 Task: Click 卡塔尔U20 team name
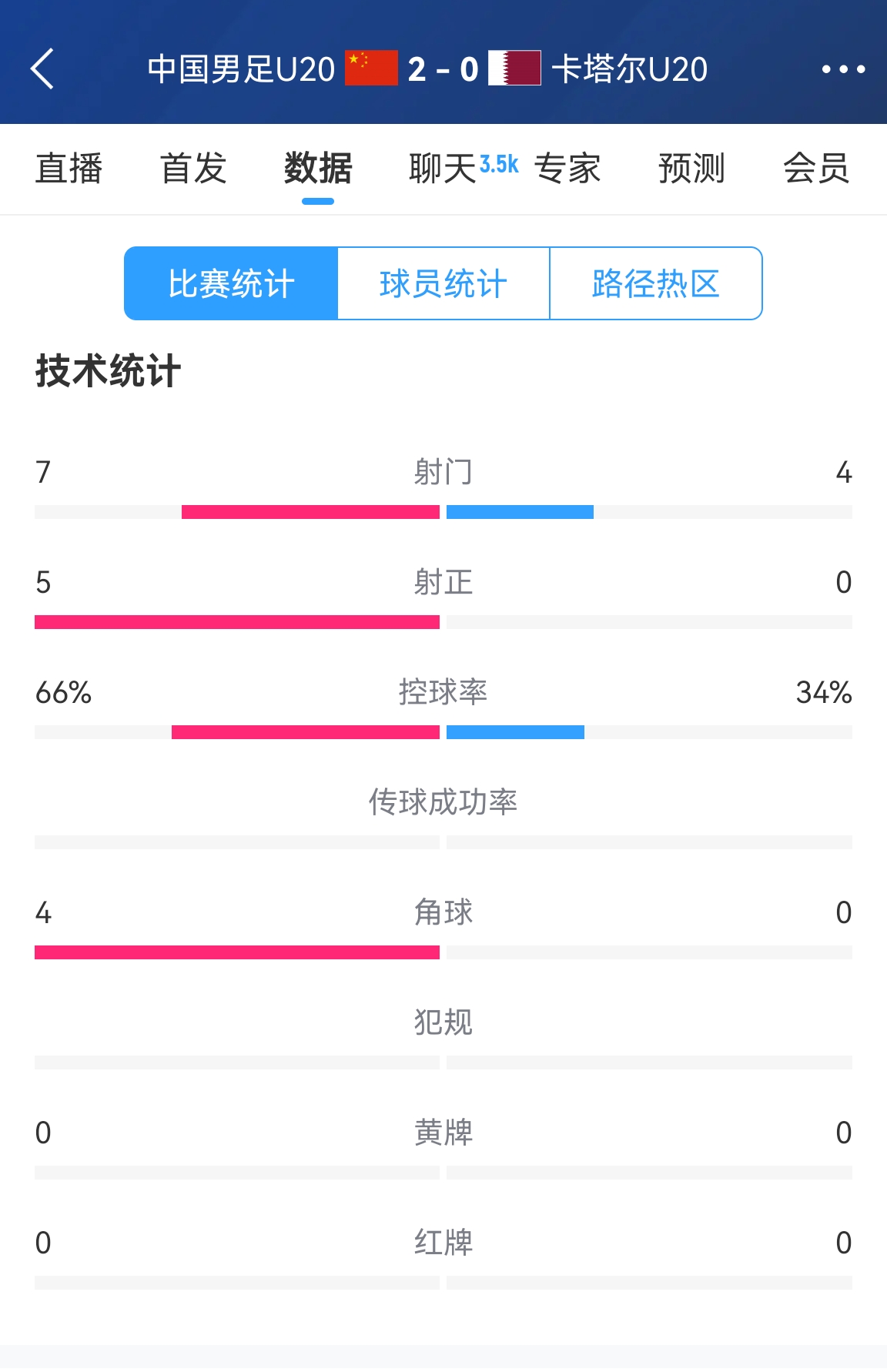coord(629,69)
